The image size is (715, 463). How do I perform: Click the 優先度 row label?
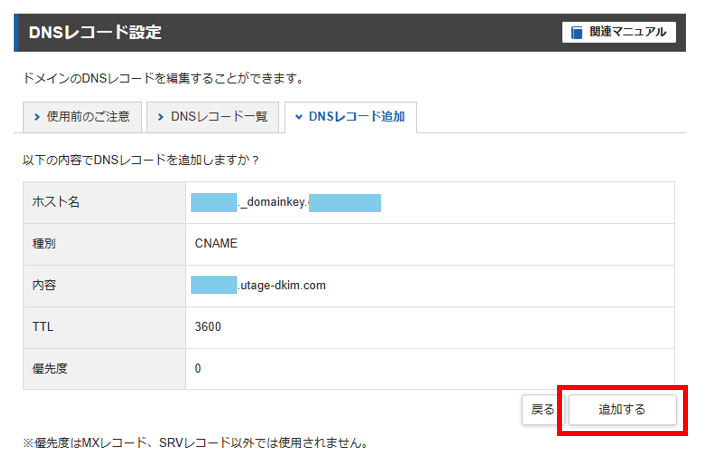click(51, 369)
